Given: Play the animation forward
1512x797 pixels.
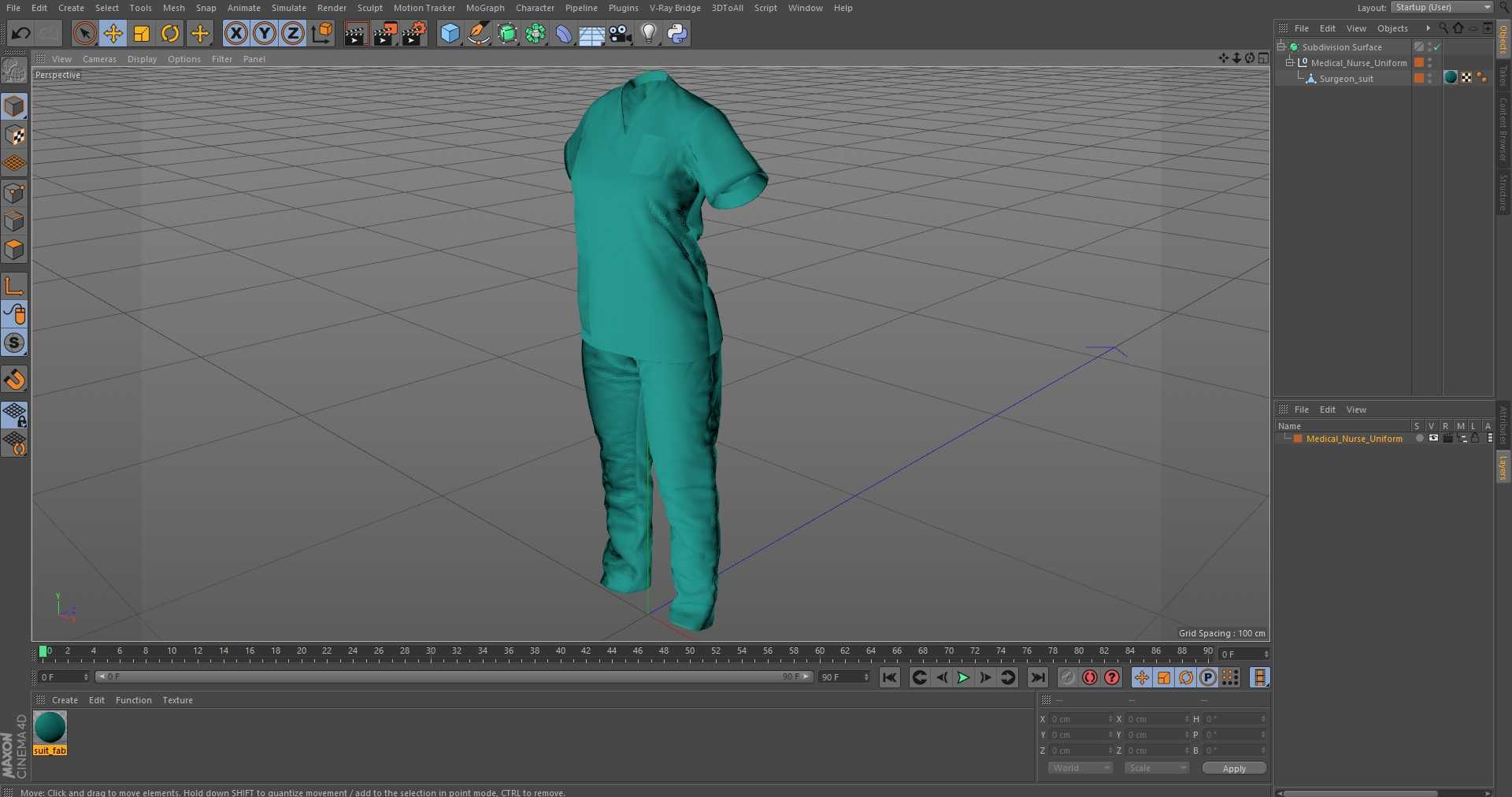Looking at the screenshot, I should [x=962, y=677].
